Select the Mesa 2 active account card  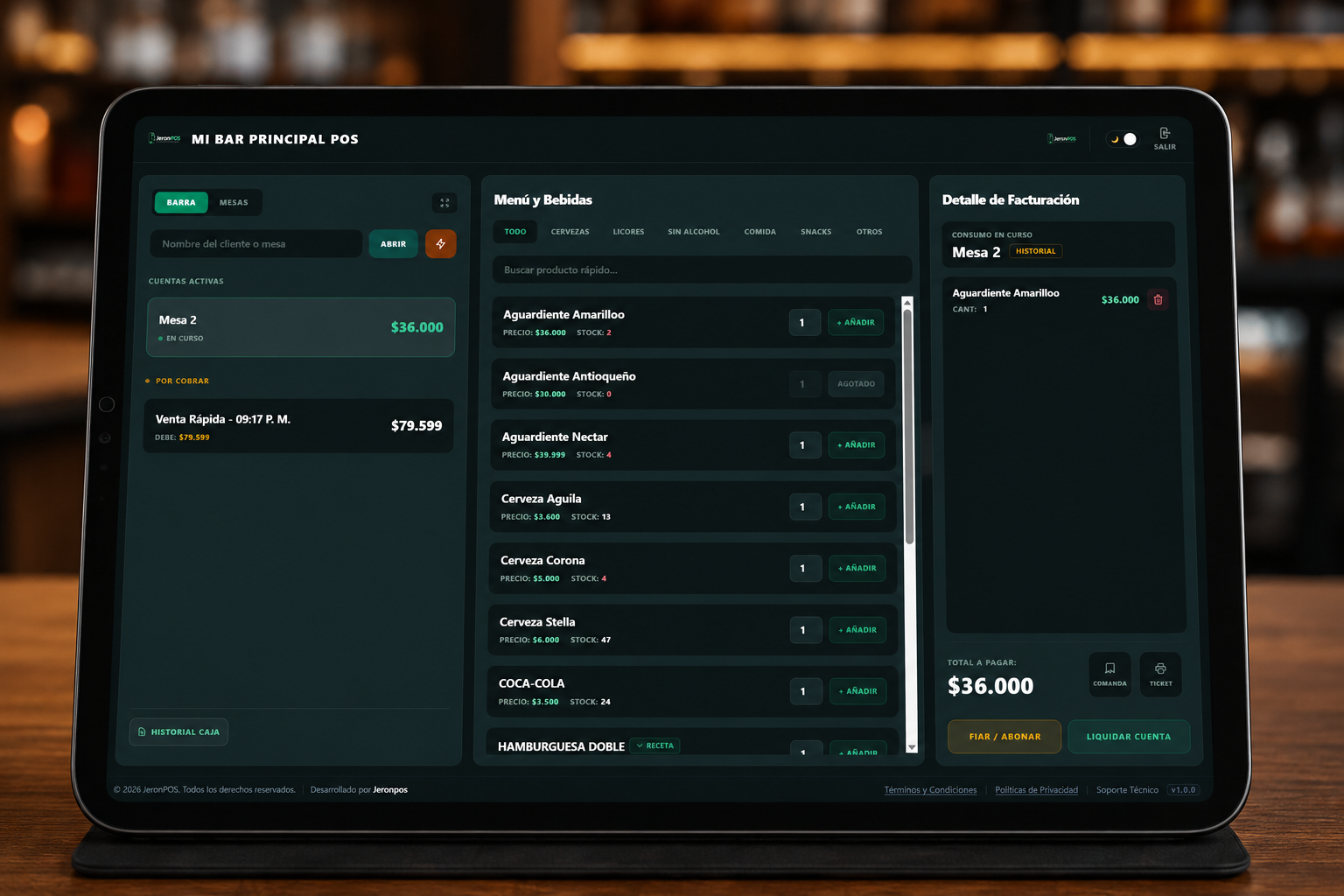[301, 327]
